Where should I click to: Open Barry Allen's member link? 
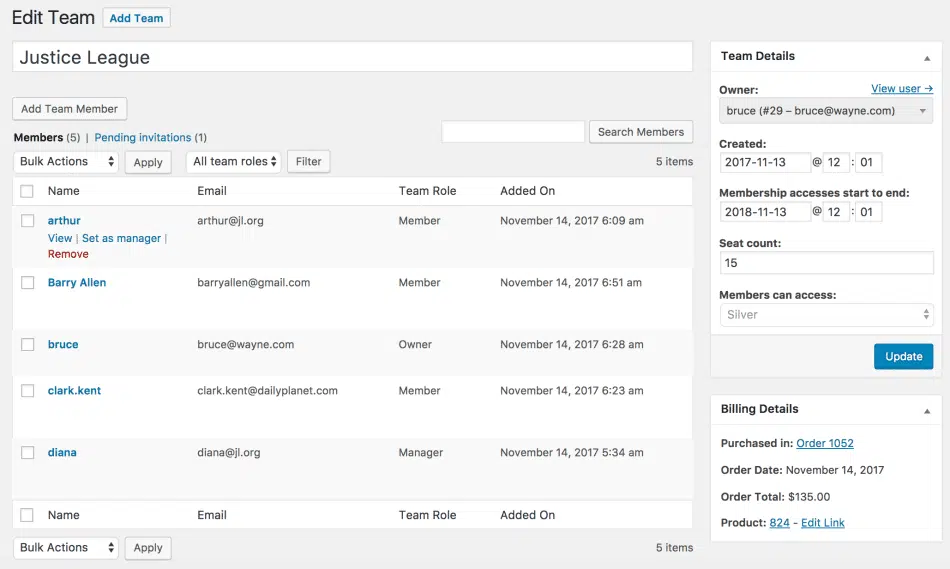[x=77, y=282]
